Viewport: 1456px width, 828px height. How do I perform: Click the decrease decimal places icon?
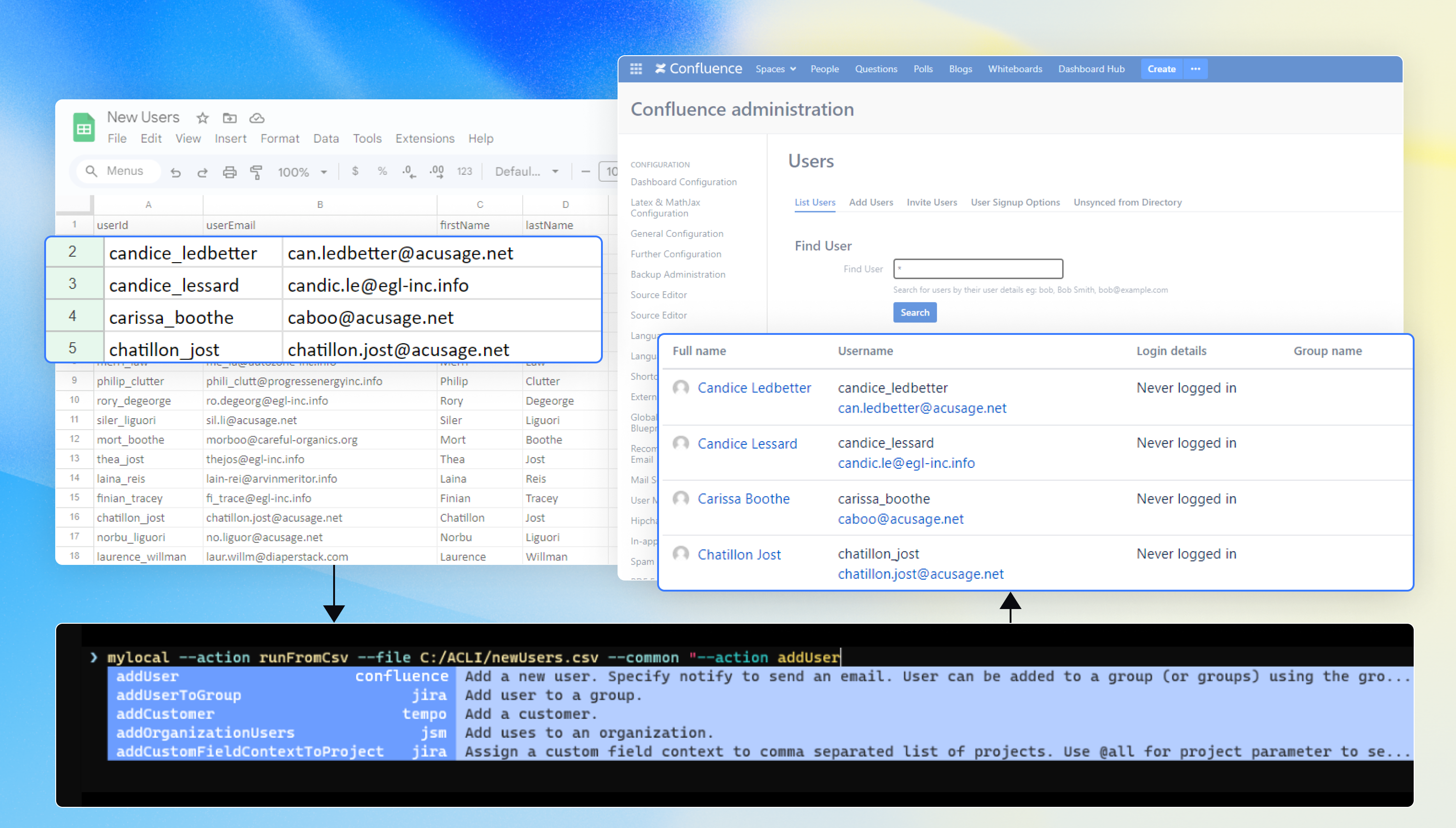pyautogui.click(x=409, y=172)
